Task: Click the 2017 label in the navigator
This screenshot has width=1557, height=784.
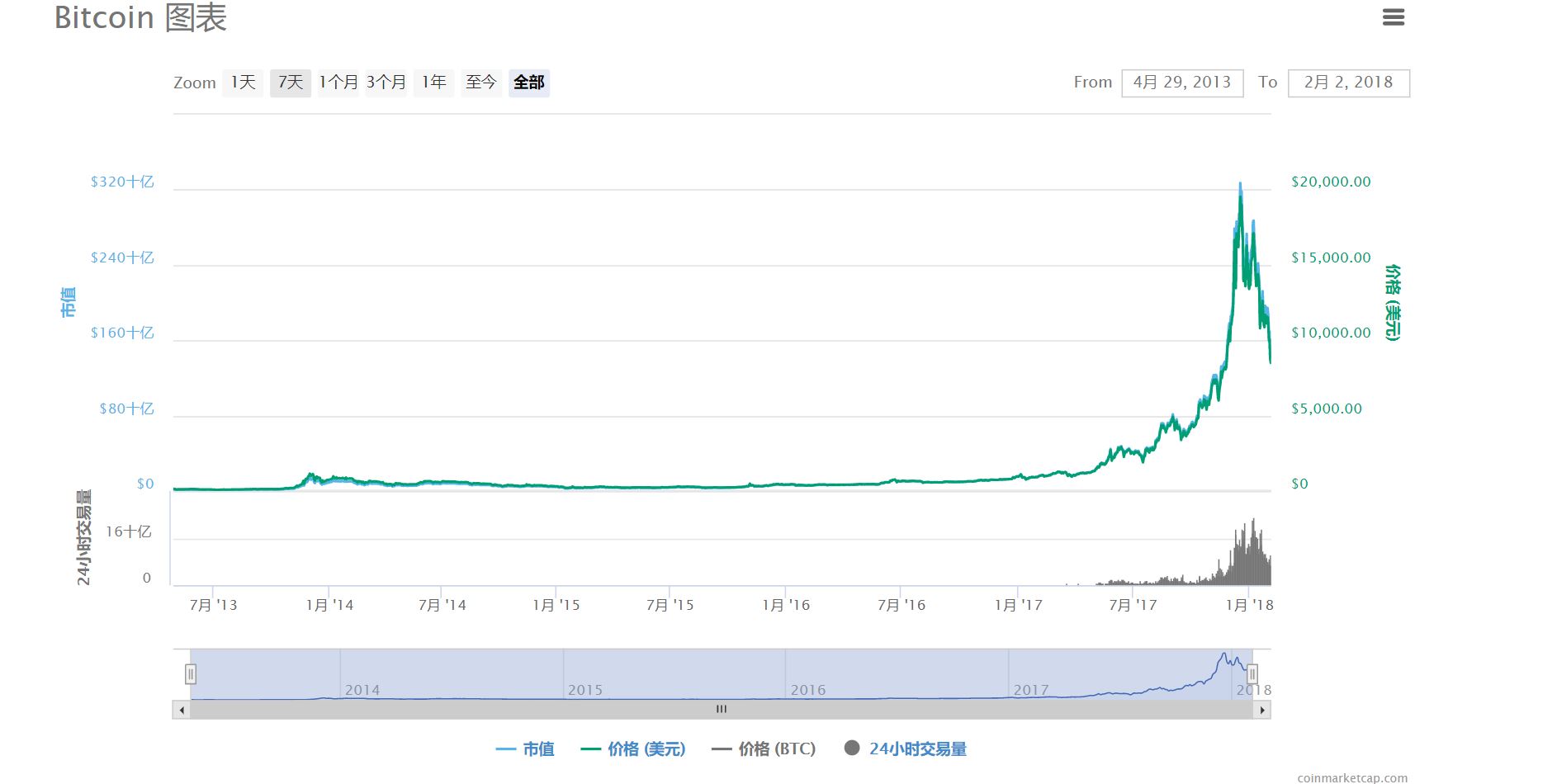Action: (x=1030, y=690)
